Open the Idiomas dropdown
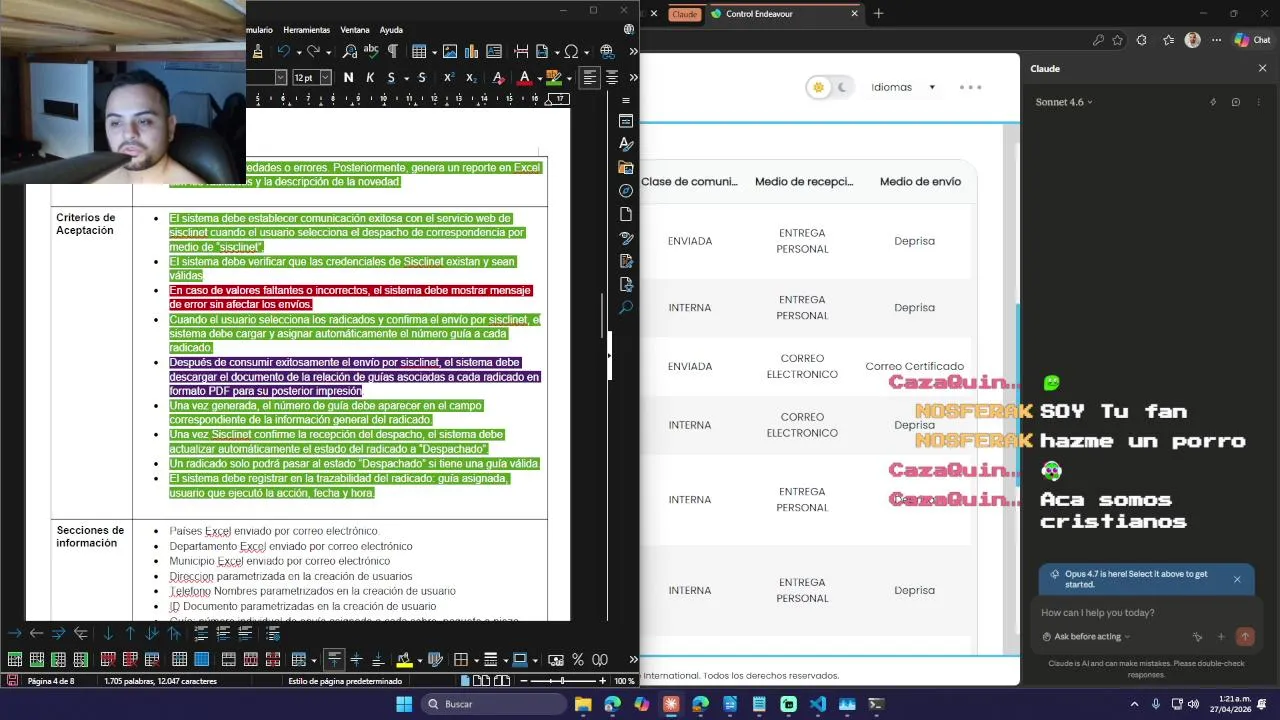This screenshot has height=720, width=1280. tap(903, 87)
